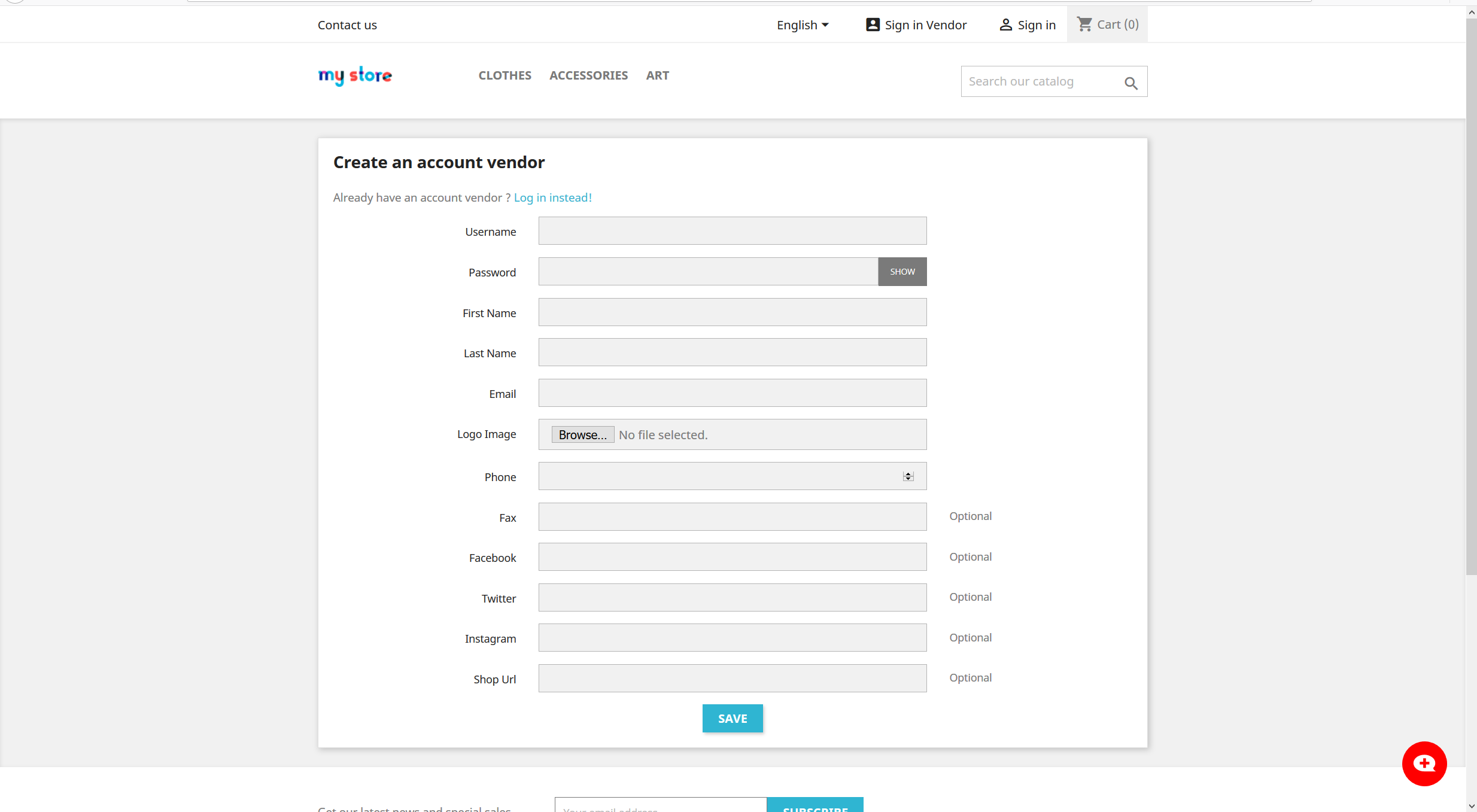This screenshot has height=812, width=1477.
Task: Click the ACCESSORIES navigation menu item
Action: 588,74
